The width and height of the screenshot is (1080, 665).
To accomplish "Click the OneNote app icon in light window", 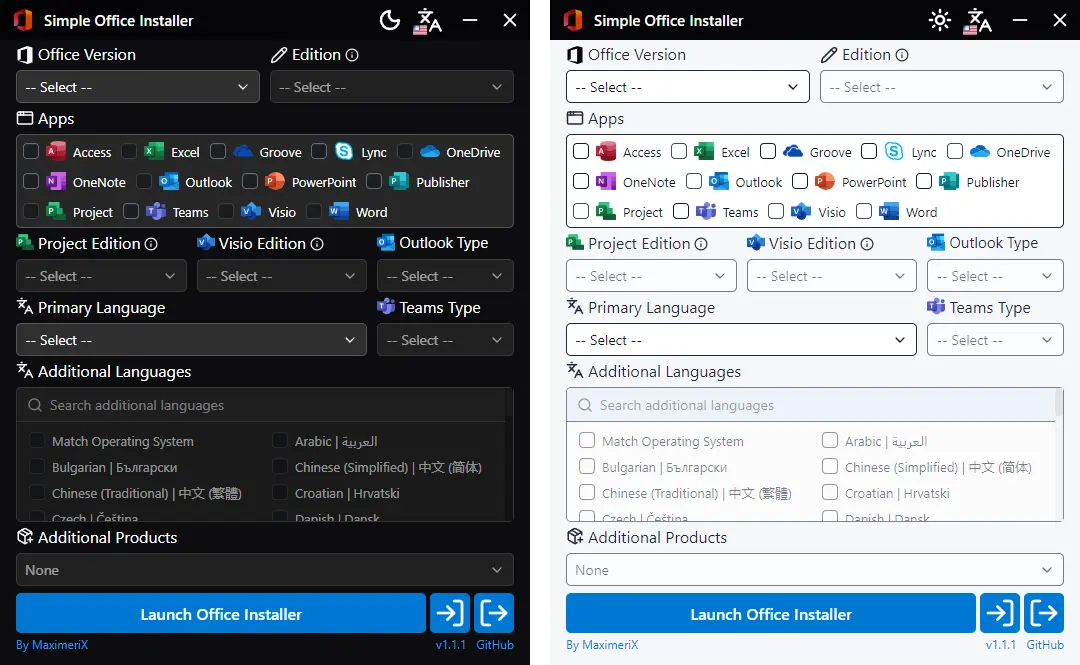I will [x=605, y=181].
